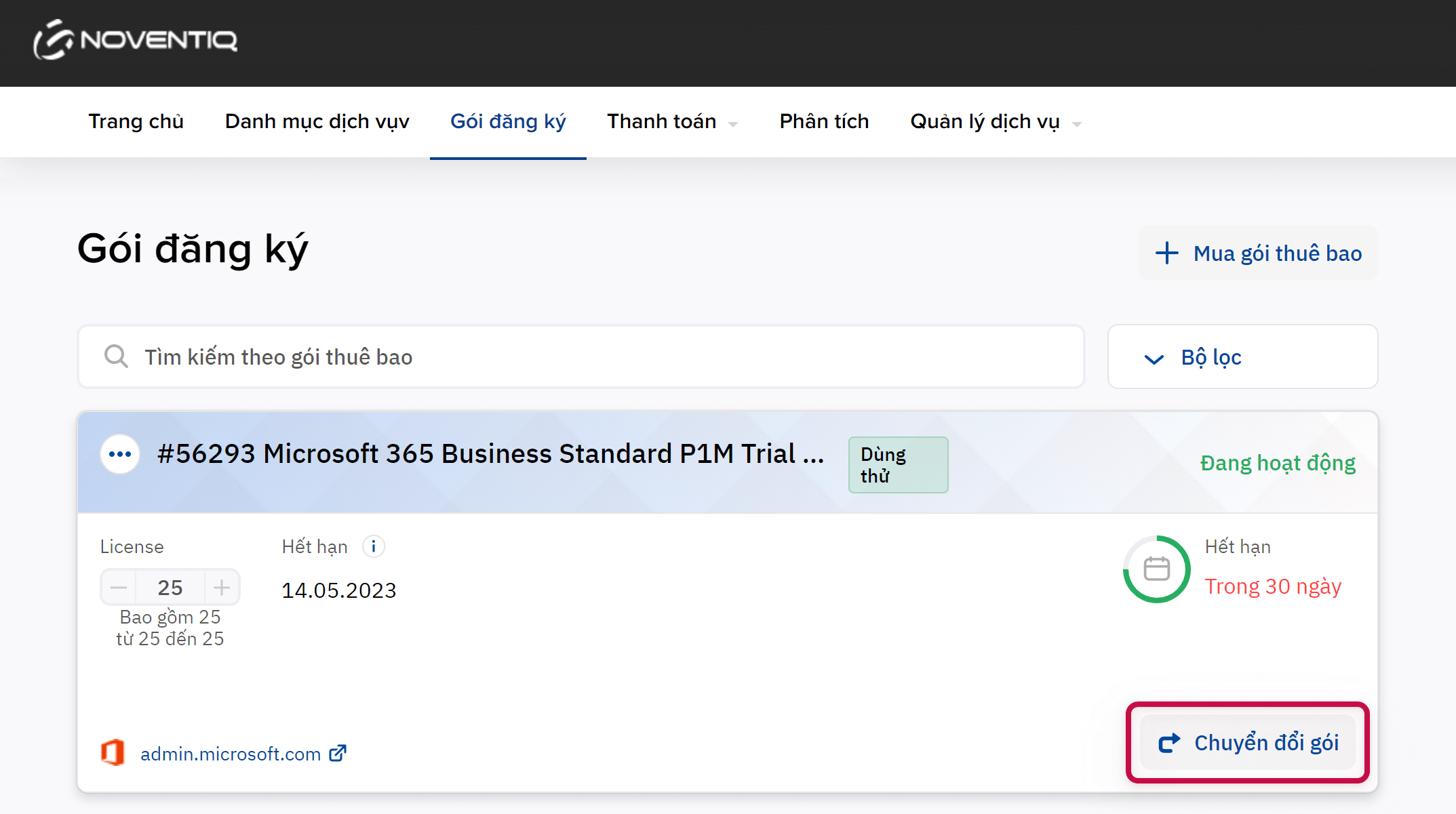
Task: Click the Microsoft Office logo icon
Action: click(x=113, y=753)
